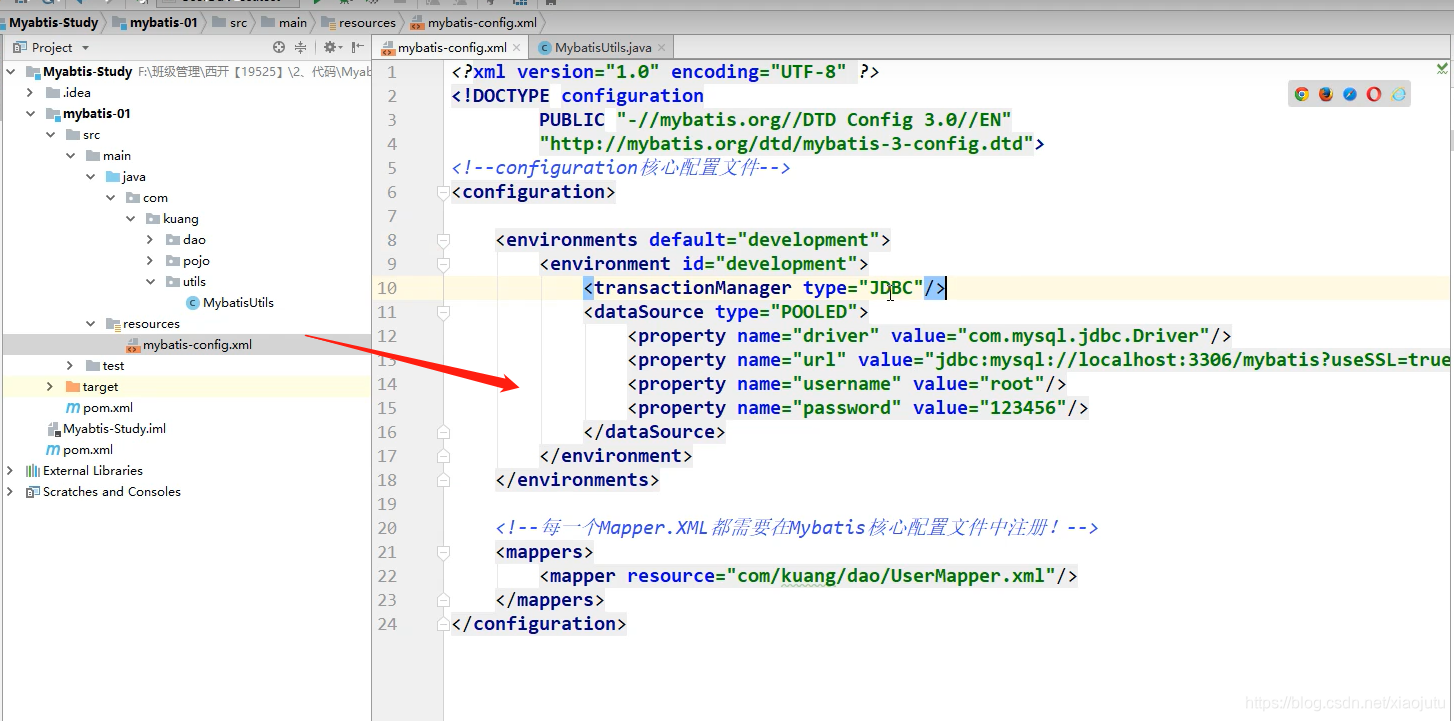Click the collapse all icon in Project panel
This screenshot has width=1454, height=721.
coord(300,47)
